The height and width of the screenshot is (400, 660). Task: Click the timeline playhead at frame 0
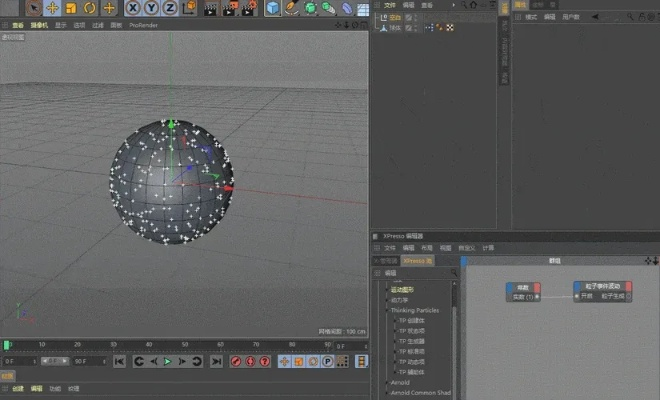(7, 345)
